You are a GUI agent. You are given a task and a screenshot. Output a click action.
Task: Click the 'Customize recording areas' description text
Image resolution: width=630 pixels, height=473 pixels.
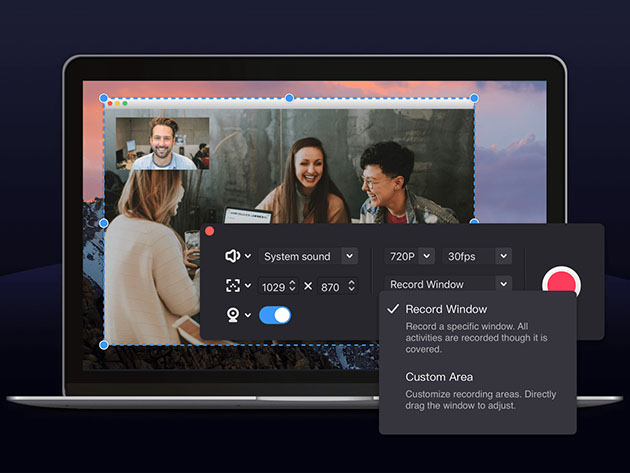481,399
